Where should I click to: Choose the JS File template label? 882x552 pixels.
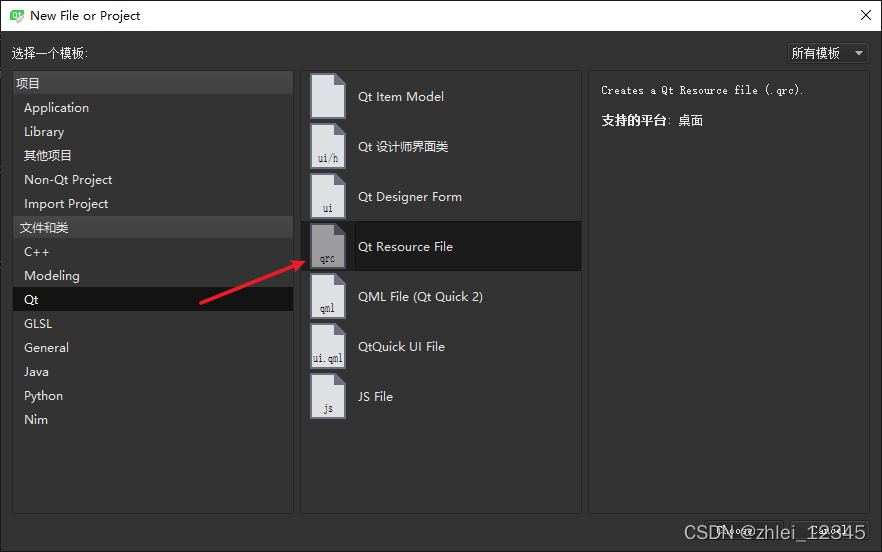(375, 397)
